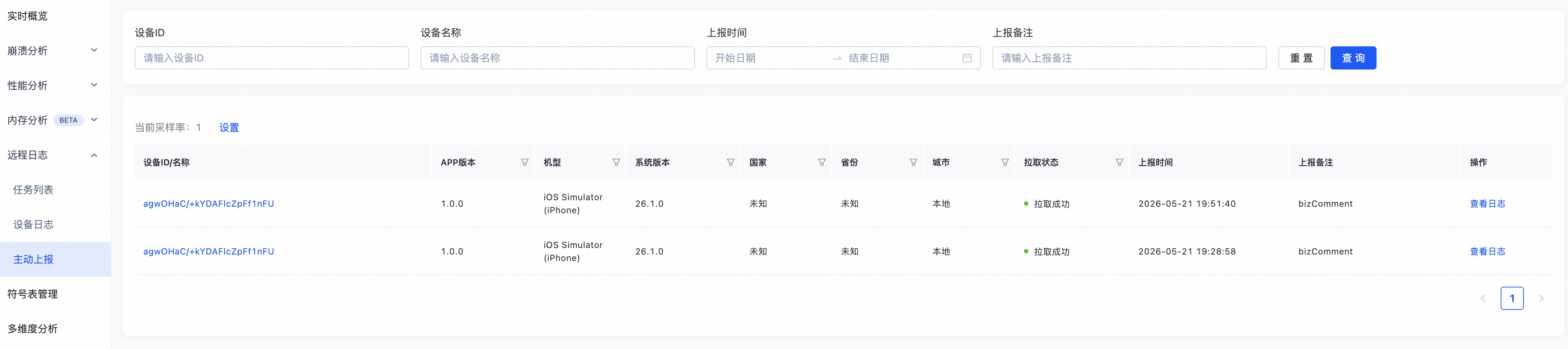Open the 国家 column filter
This screenshot has width=1568, height=349.
822,163
